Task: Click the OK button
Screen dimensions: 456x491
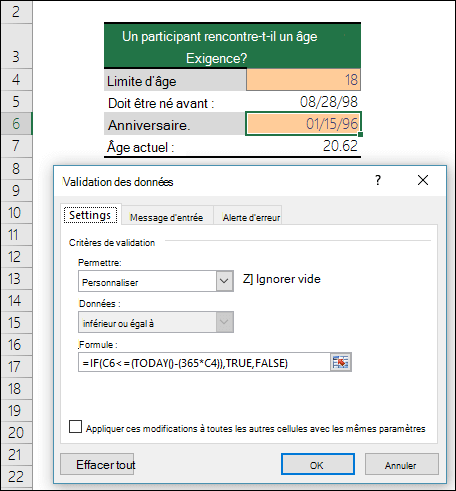Action: click(x=318, y=464)
